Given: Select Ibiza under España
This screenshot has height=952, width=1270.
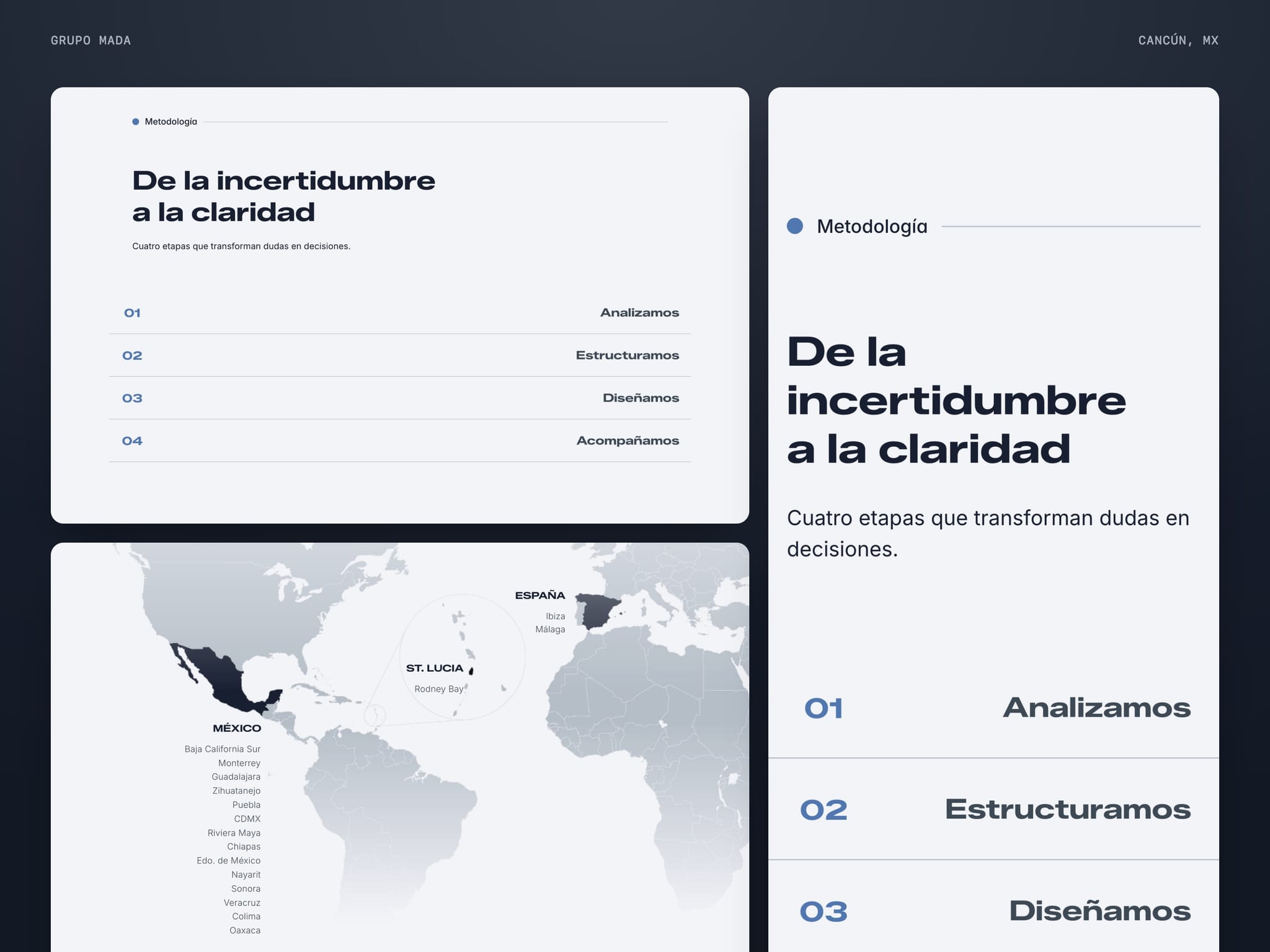Looking at the screenshot, I should (x=556, y=616).
